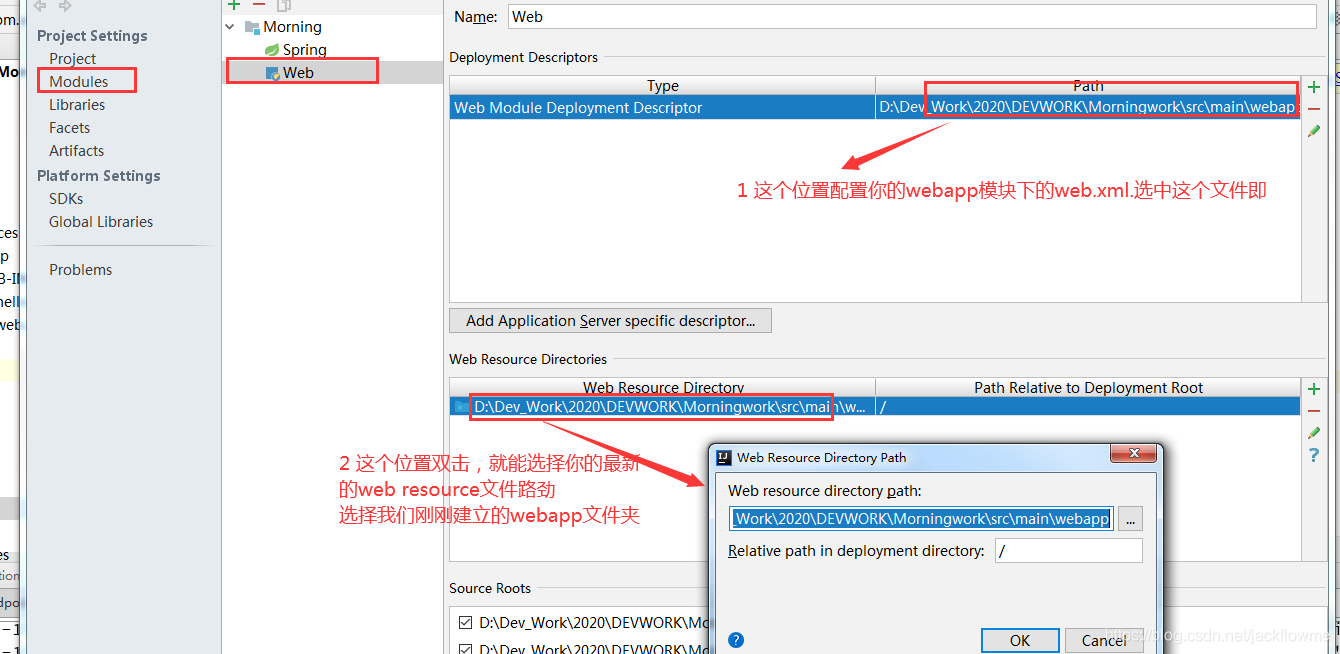Click the Web facet icon in the tree
This screenshot has height=654, width=1340.
pyautogui.click(x=272, y=72)
